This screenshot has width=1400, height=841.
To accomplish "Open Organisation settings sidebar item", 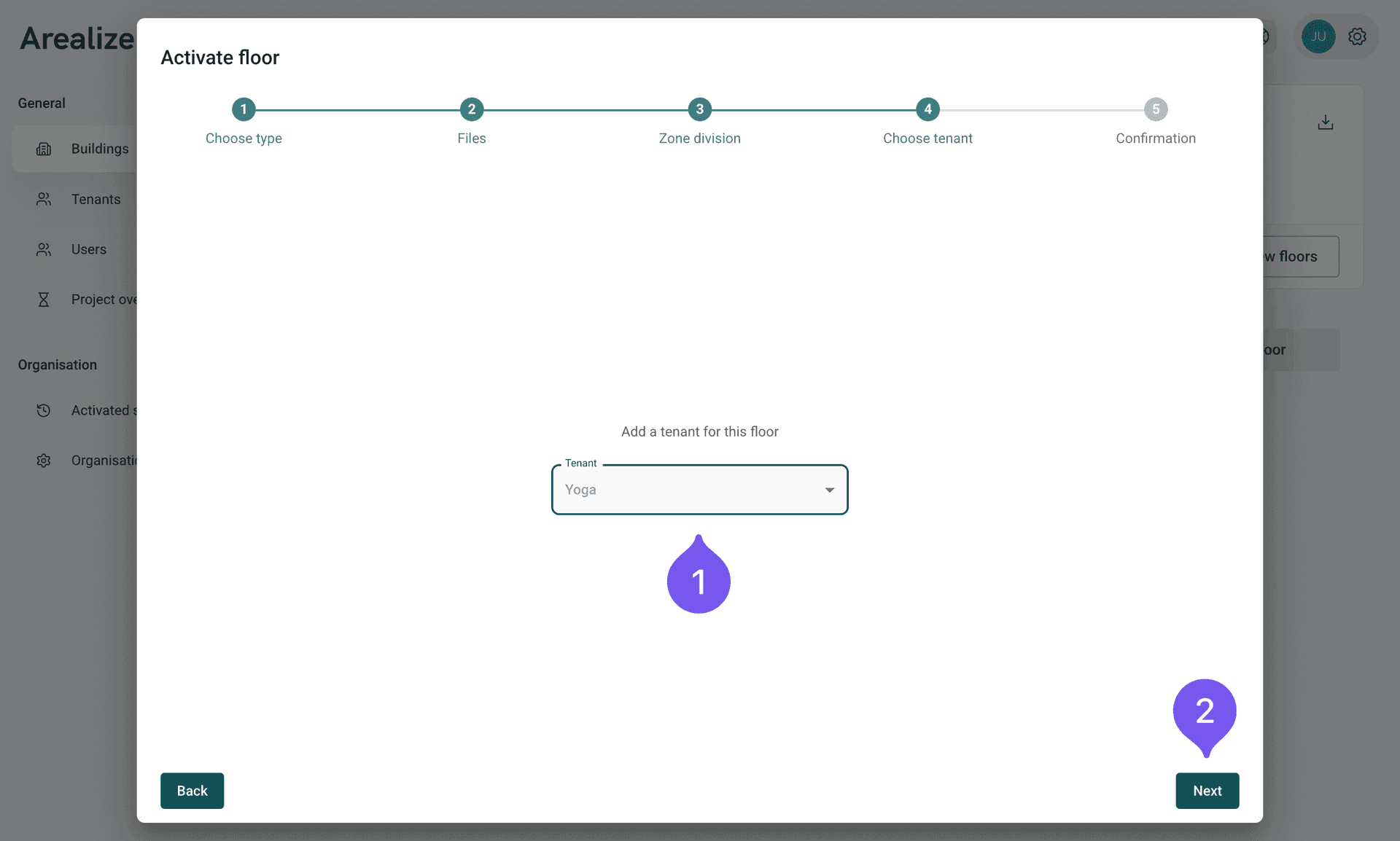I will 74,461.
